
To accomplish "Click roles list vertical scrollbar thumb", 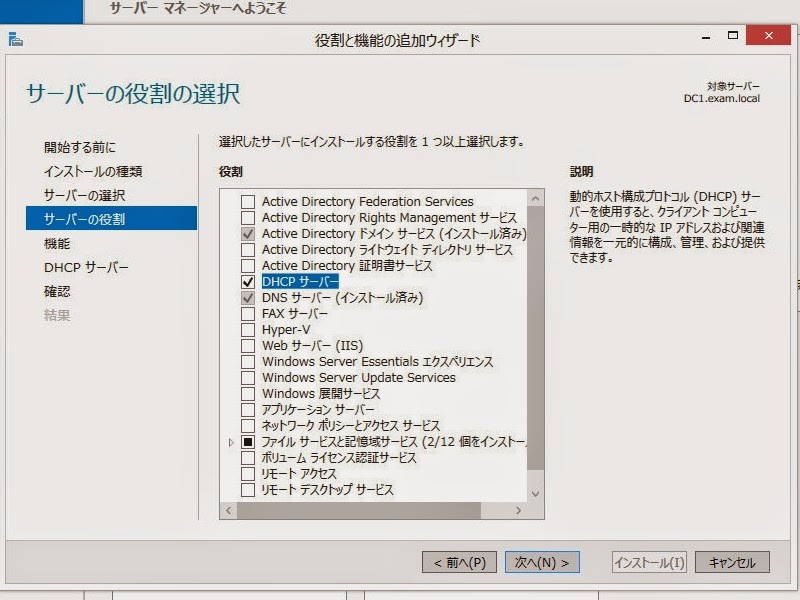I will 535,338.
